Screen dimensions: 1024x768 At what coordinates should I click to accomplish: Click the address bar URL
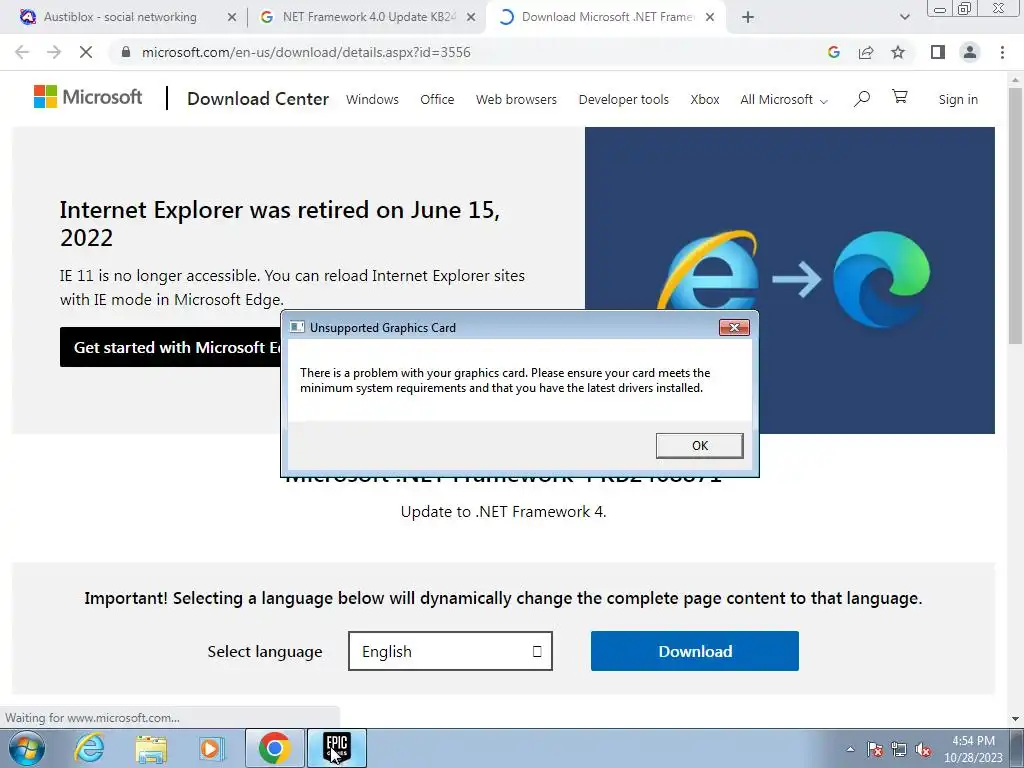pos(306,52)
